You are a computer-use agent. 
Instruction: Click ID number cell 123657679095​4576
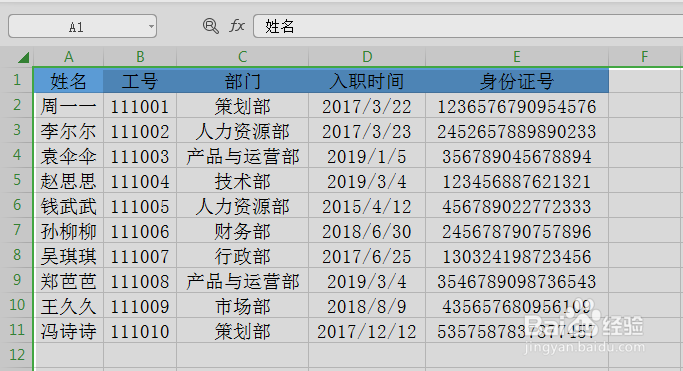coord(517,106)
